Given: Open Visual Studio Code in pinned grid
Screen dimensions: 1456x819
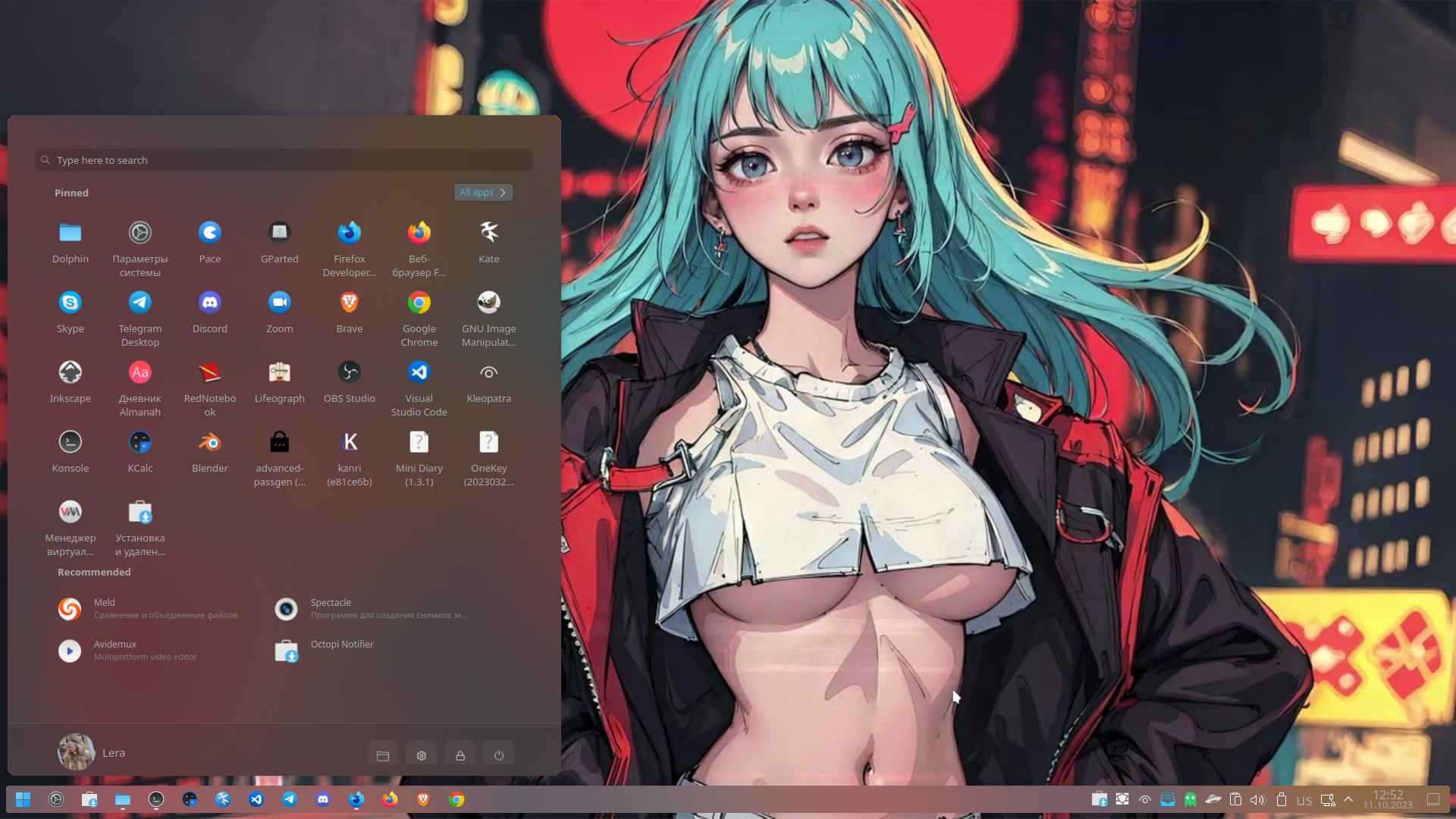Looking at the screenshot, I should 419,372.
